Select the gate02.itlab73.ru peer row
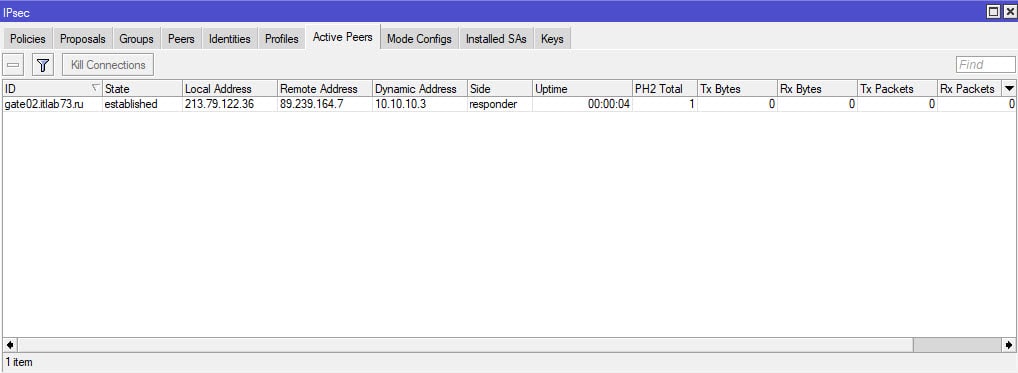The image size is (1018, 373). pos(509,104)
